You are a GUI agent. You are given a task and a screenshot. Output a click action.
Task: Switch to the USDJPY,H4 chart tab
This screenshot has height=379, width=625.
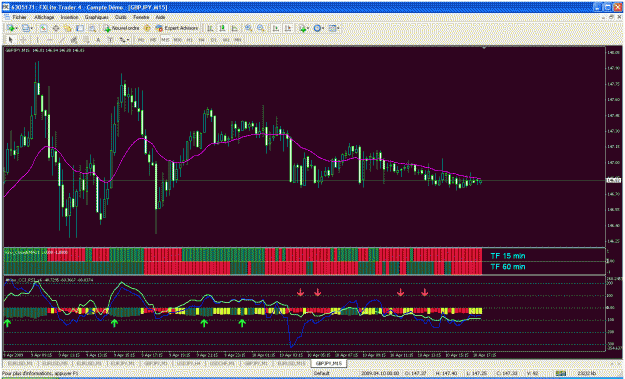pos(189,363)
